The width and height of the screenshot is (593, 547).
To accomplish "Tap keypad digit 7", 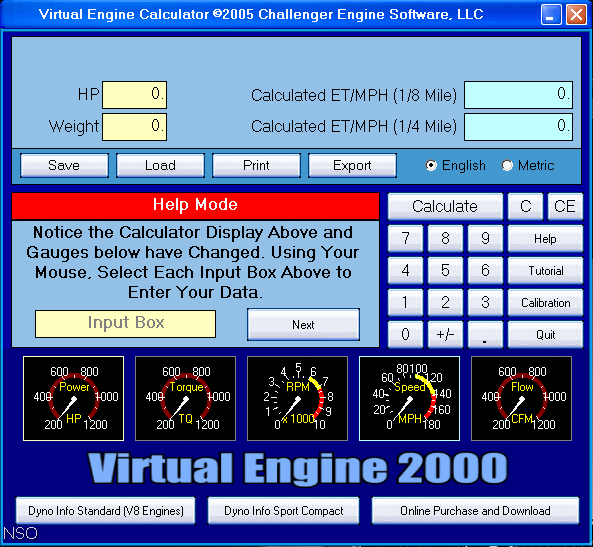I will pyautogui.click(x=405, y=238).
